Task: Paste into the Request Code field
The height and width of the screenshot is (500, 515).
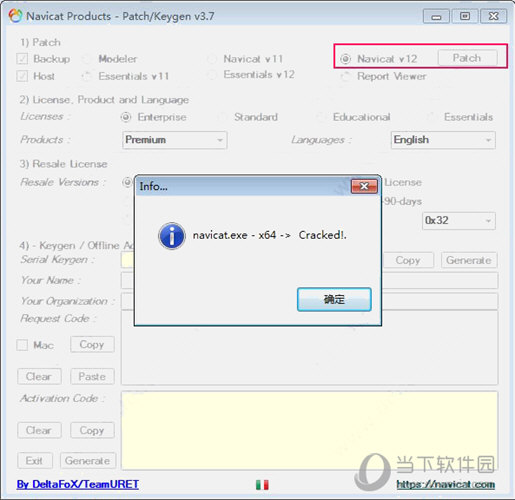Action: [92, 376]
